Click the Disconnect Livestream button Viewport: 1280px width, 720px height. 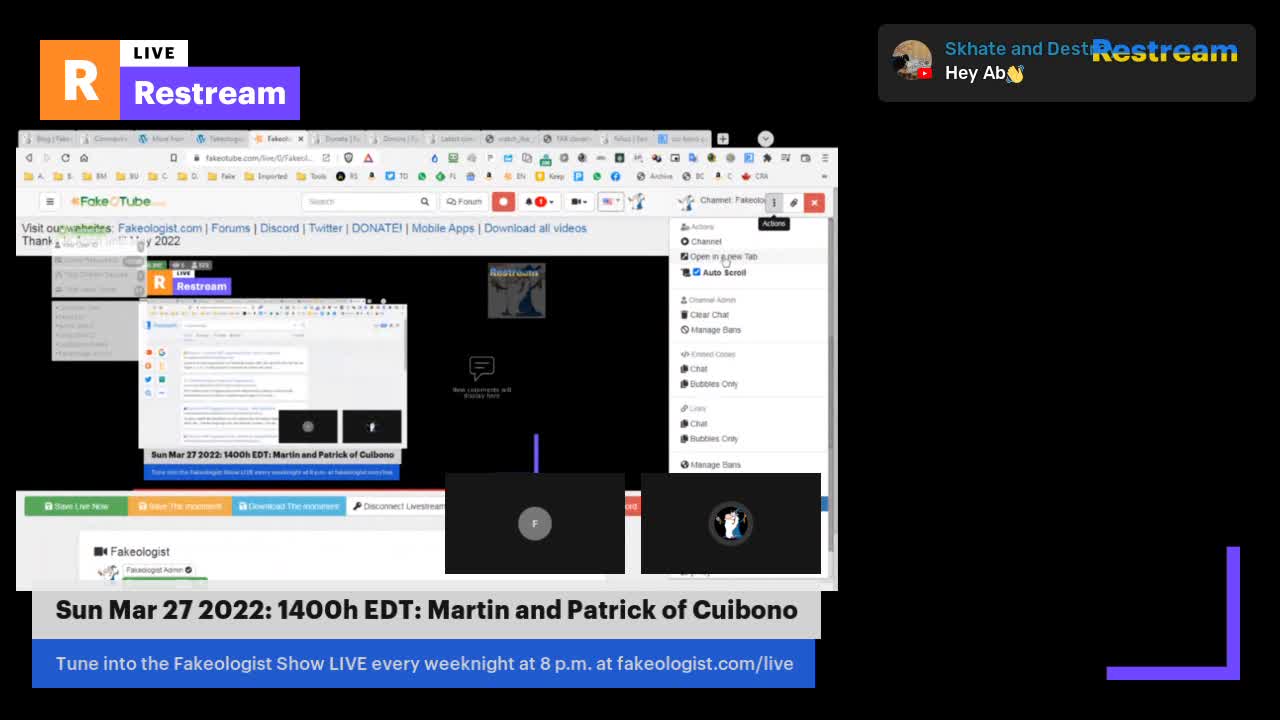click(x=396, y=506)
